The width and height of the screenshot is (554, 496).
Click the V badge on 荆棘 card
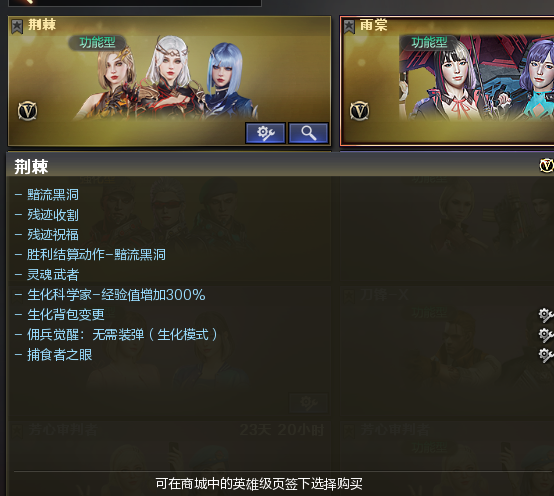pos(28,111)
